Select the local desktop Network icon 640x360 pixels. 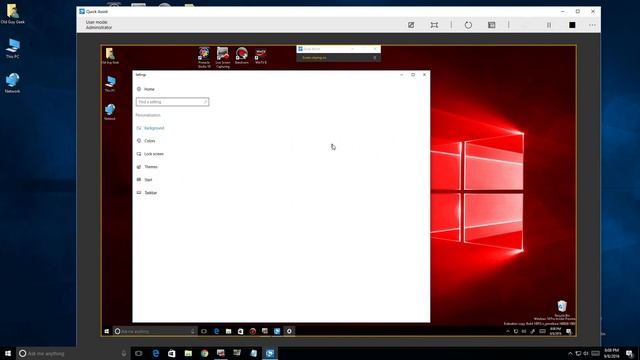click(x=13, y=83)
